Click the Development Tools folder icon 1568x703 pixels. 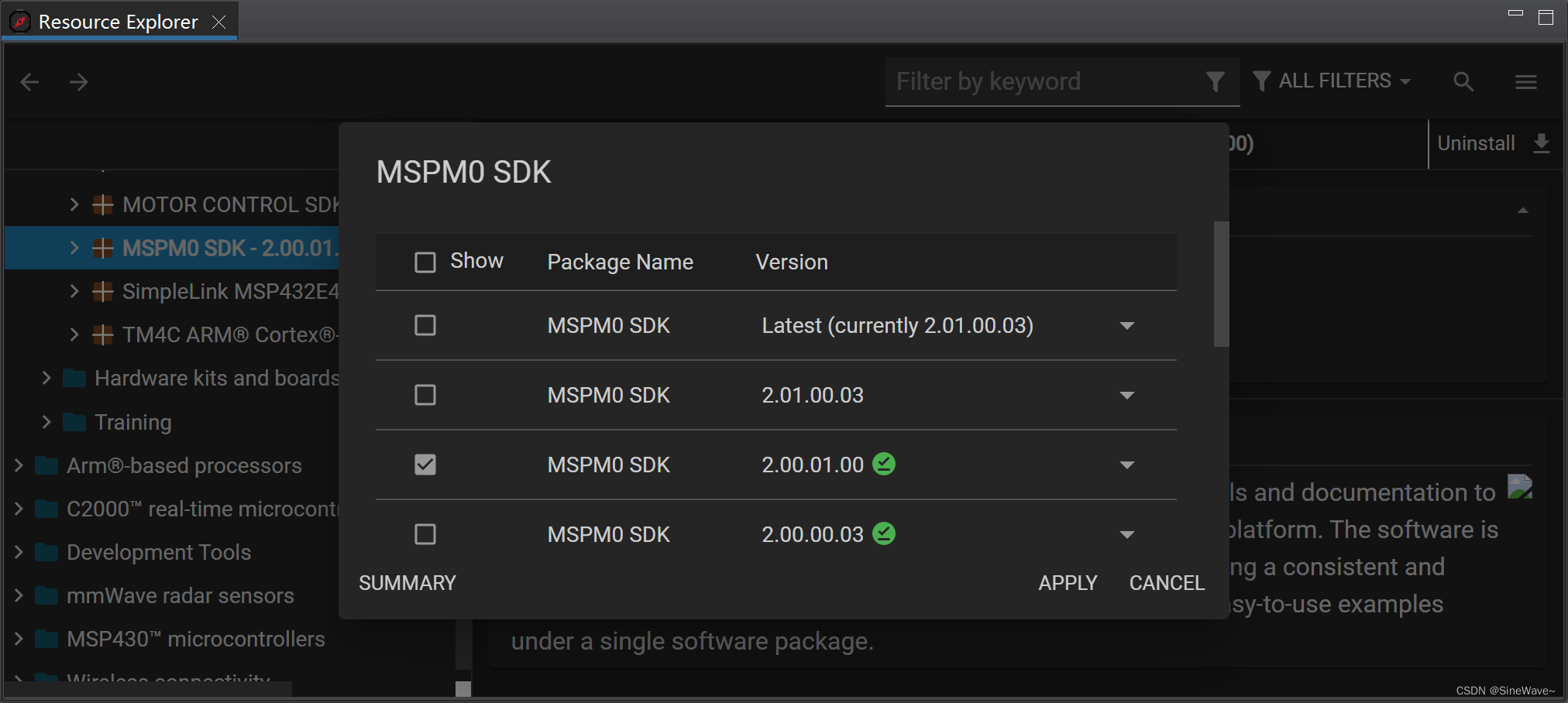(46, 552)
